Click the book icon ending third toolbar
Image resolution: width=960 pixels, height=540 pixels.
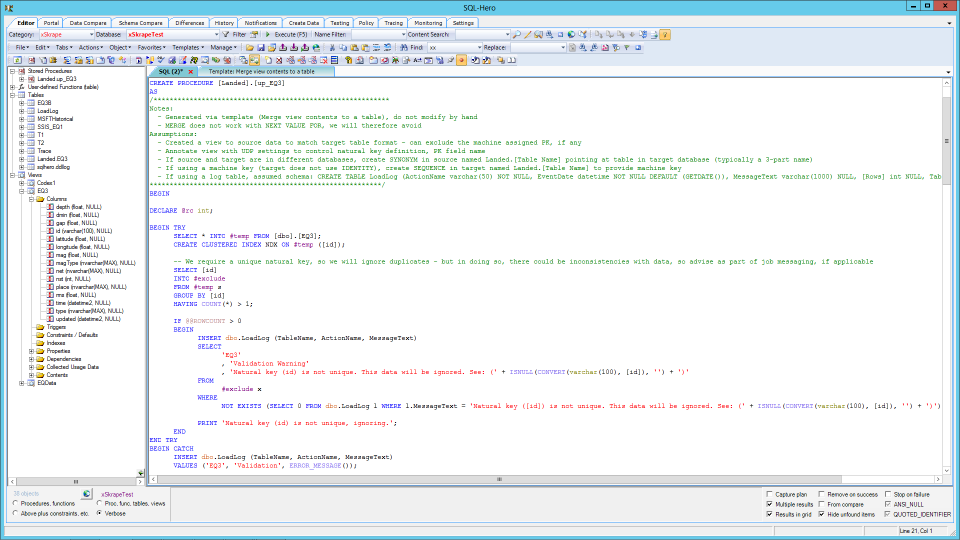pos(512,60)
